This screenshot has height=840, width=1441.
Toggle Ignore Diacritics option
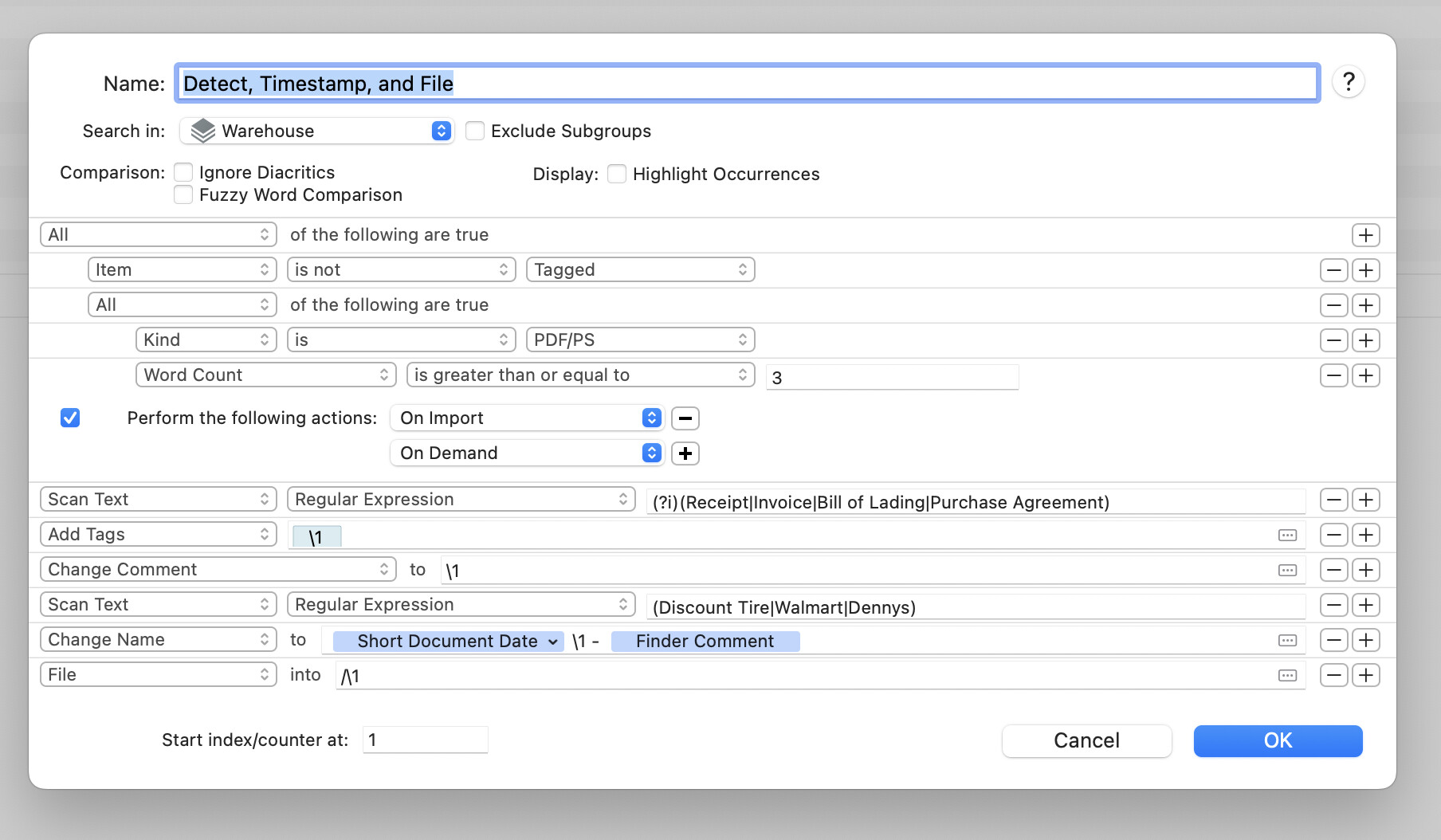183,172
